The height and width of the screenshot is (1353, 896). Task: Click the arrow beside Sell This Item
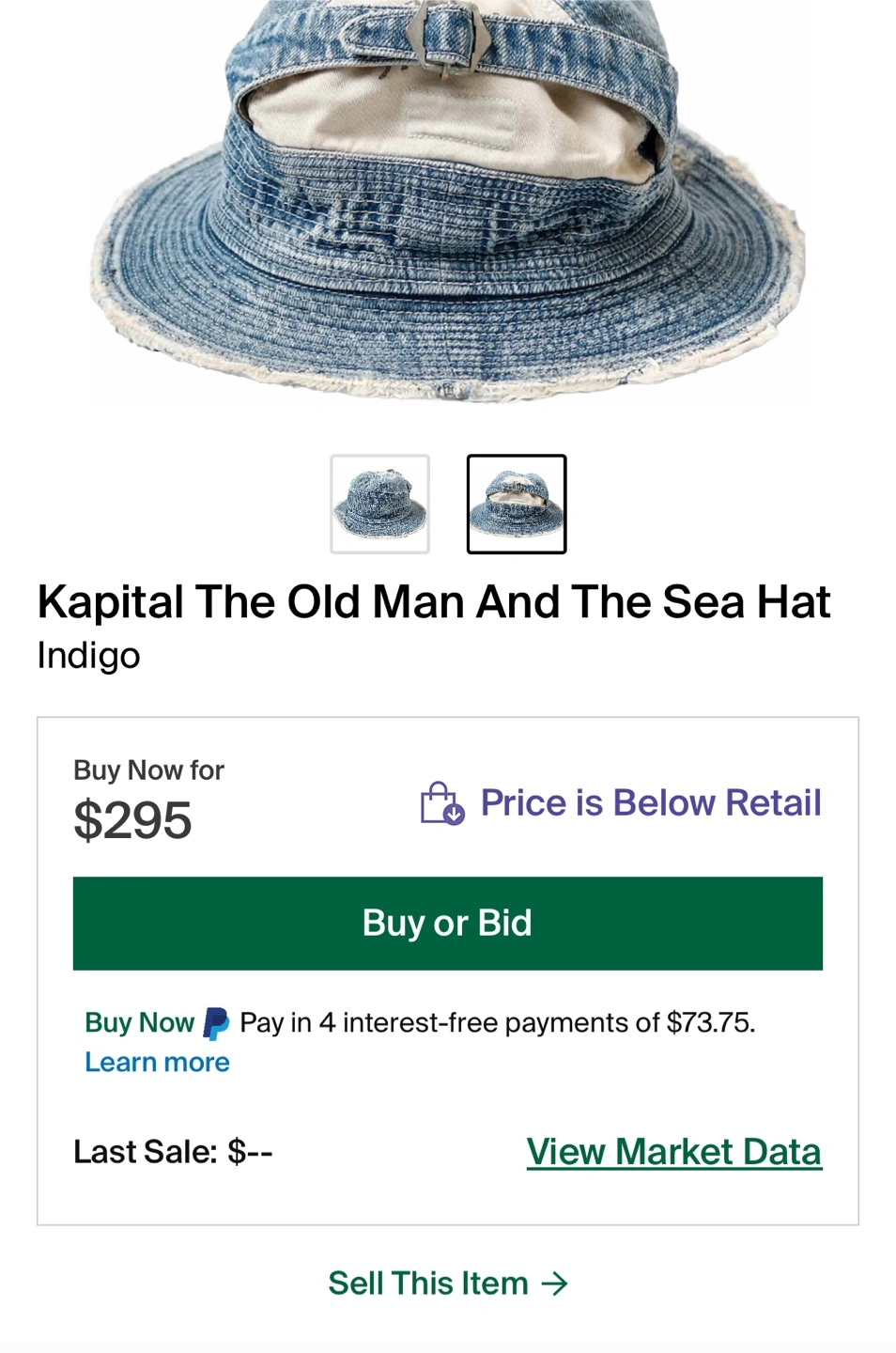(555, 1283)
